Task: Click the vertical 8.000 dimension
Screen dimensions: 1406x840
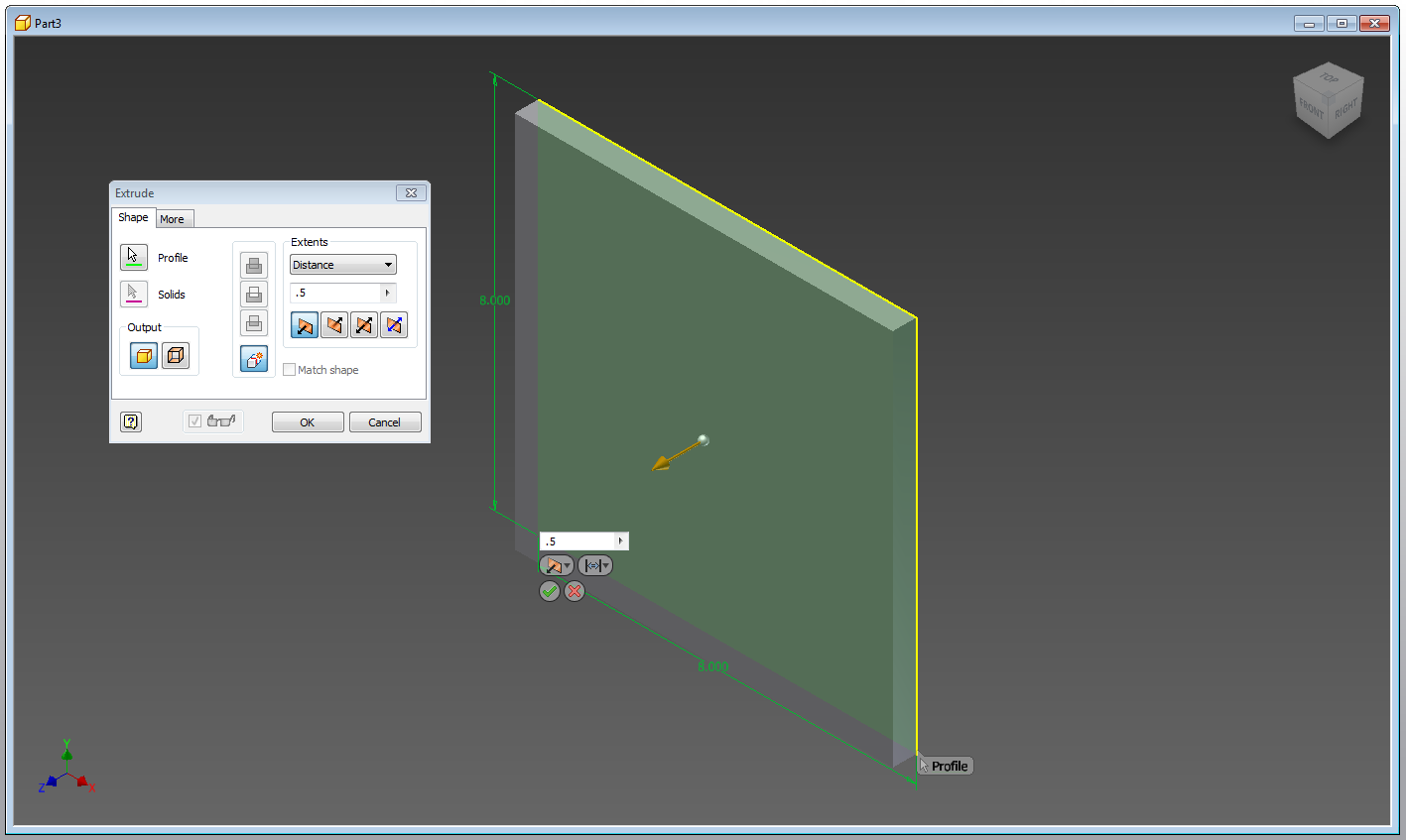Action: [x=494, y=300]
